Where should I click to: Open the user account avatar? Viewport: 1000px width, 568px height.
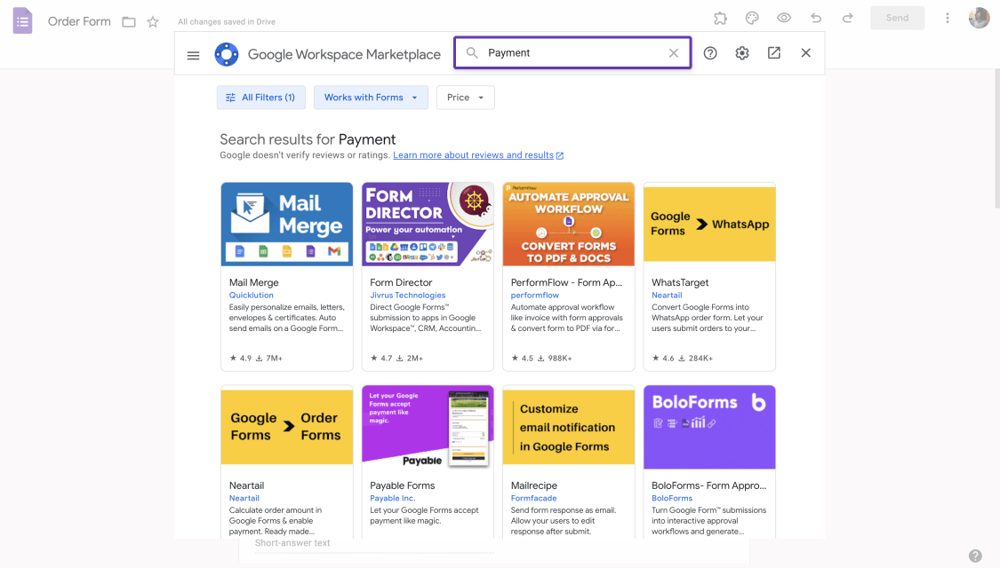tap(979, 18)
